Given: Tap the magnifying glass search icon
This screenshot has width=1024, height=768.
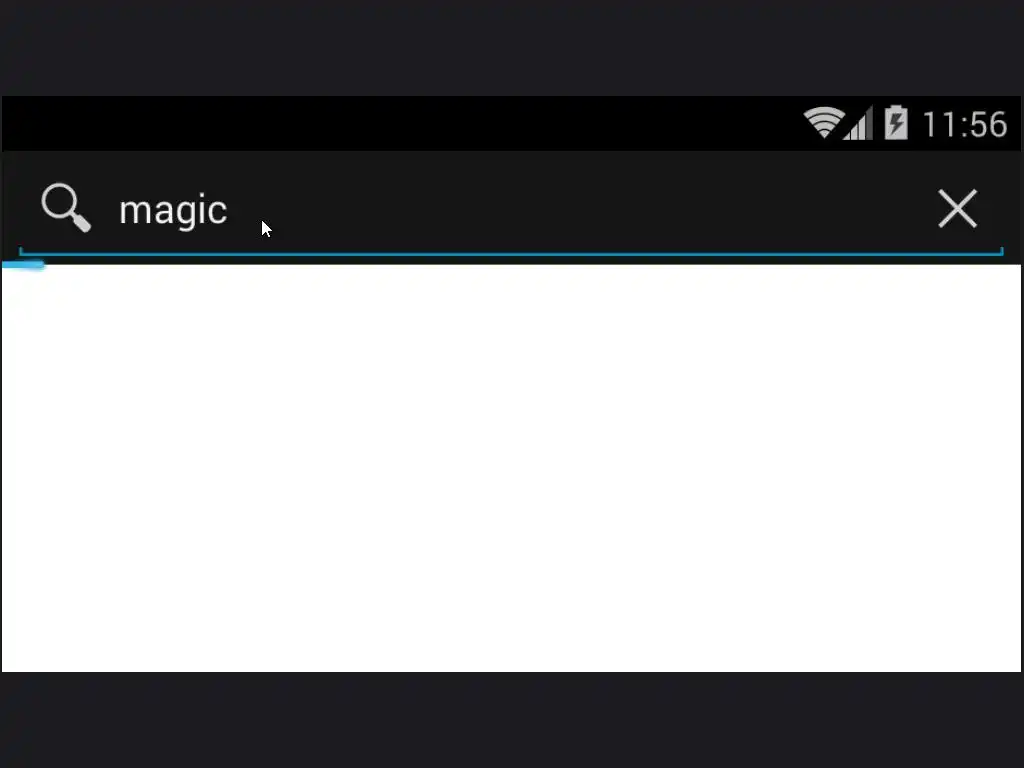Looking at the screenshot, I should click(66, 208).
